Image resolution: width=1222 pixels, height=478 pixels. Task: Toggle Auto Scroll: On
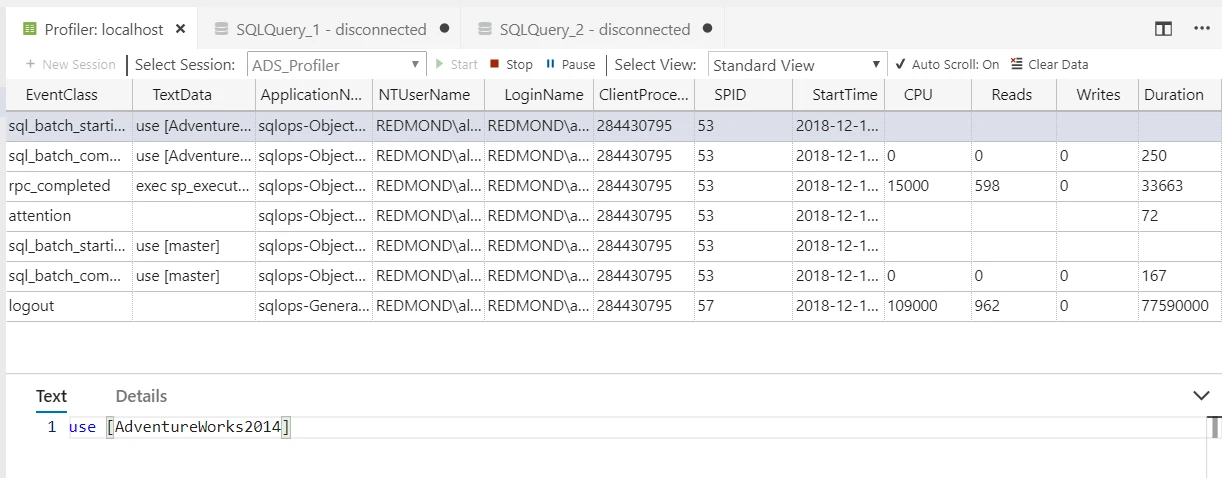[x=947, y=64]
